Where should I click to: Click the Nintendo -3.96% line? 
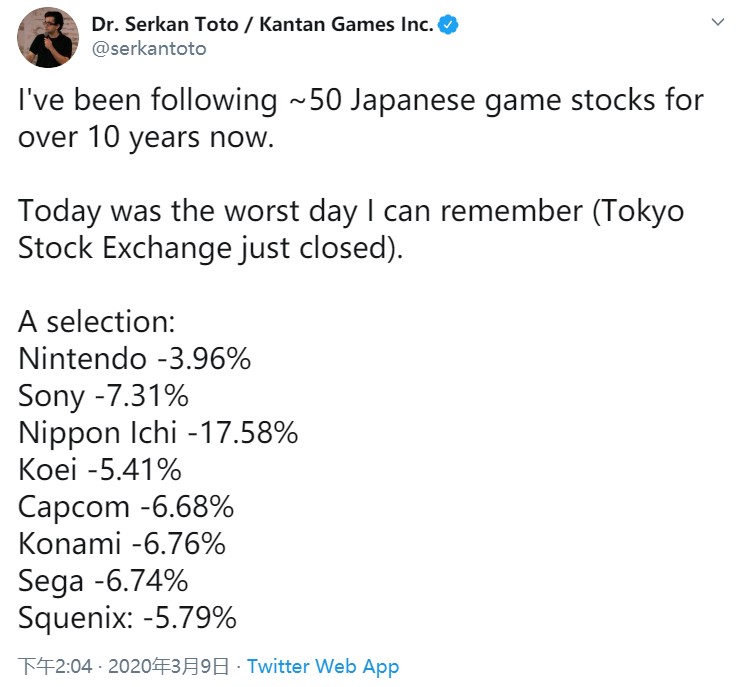click(x=134, y=359)
